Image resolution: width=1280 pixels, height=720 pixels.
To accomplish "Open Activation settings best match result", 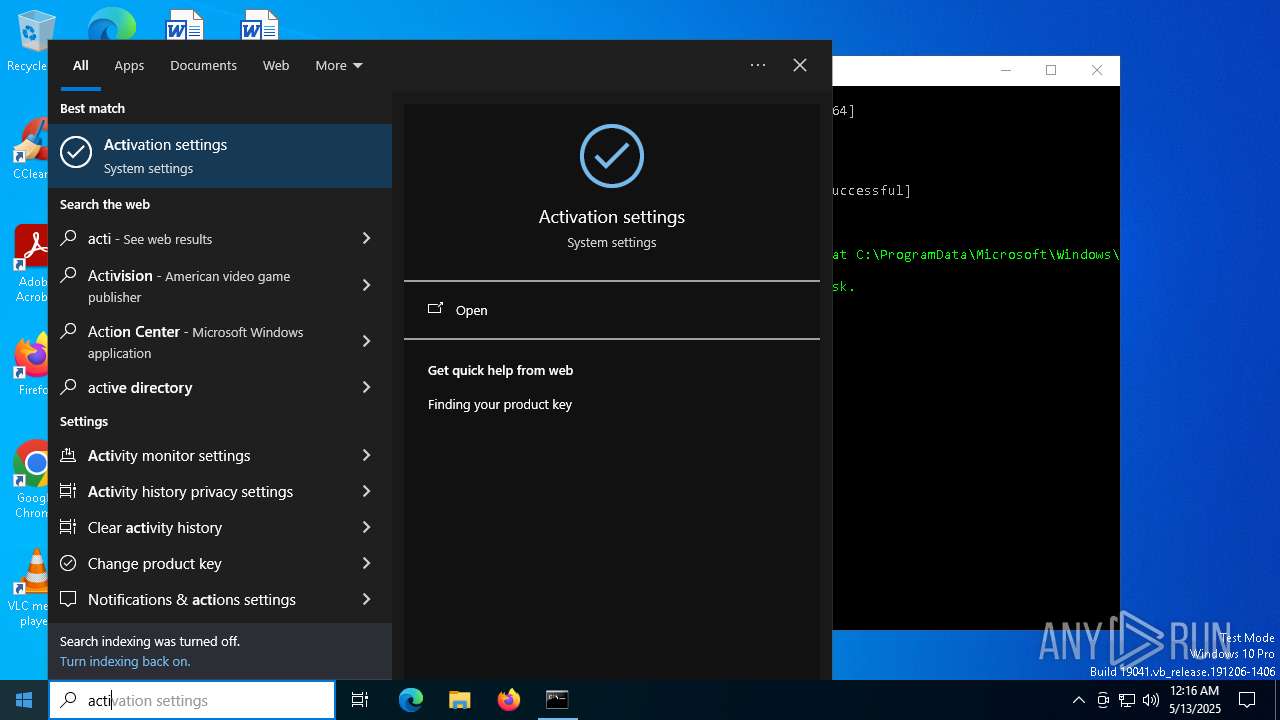I will (x=220, y=155).
